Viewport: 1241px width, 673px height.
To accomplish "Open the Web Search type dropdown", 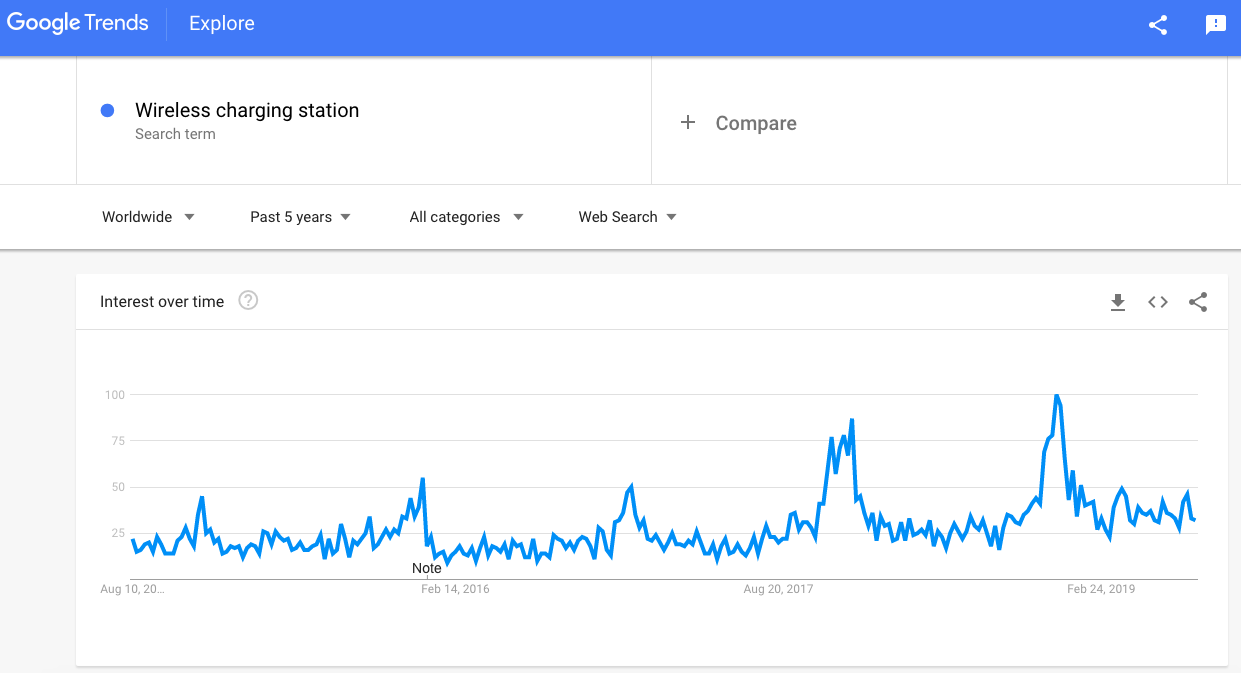I will coord(627,217).
